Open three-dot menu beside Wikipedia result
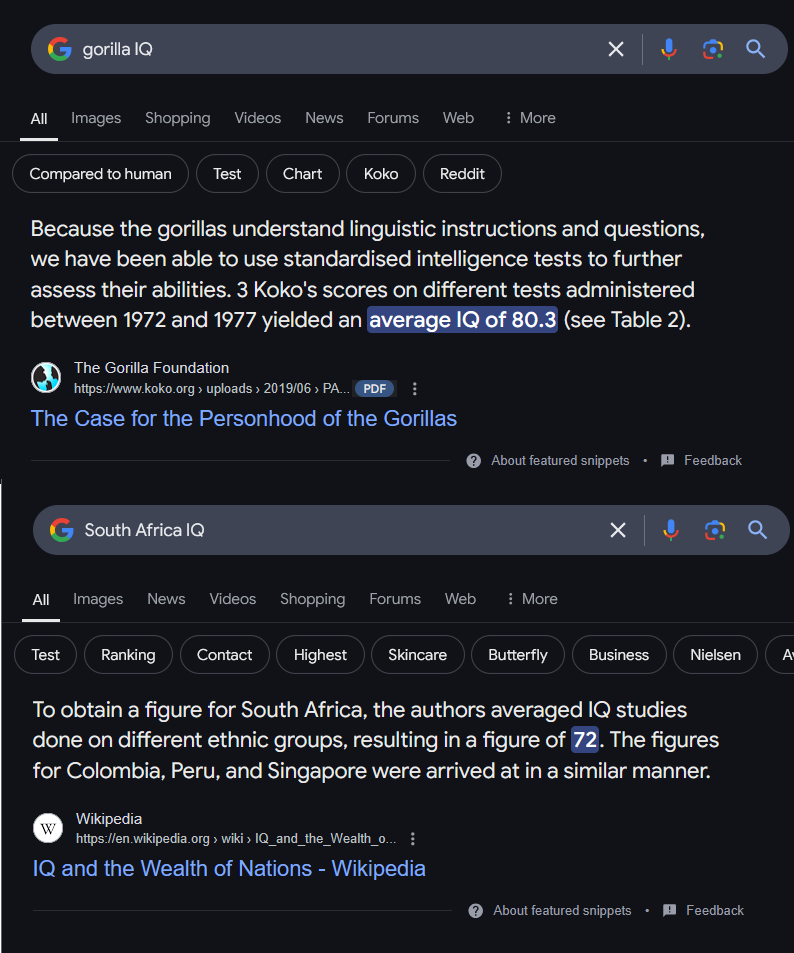Image resolution: width=794 pixels, height=953 pixels. tap(413, 839)
